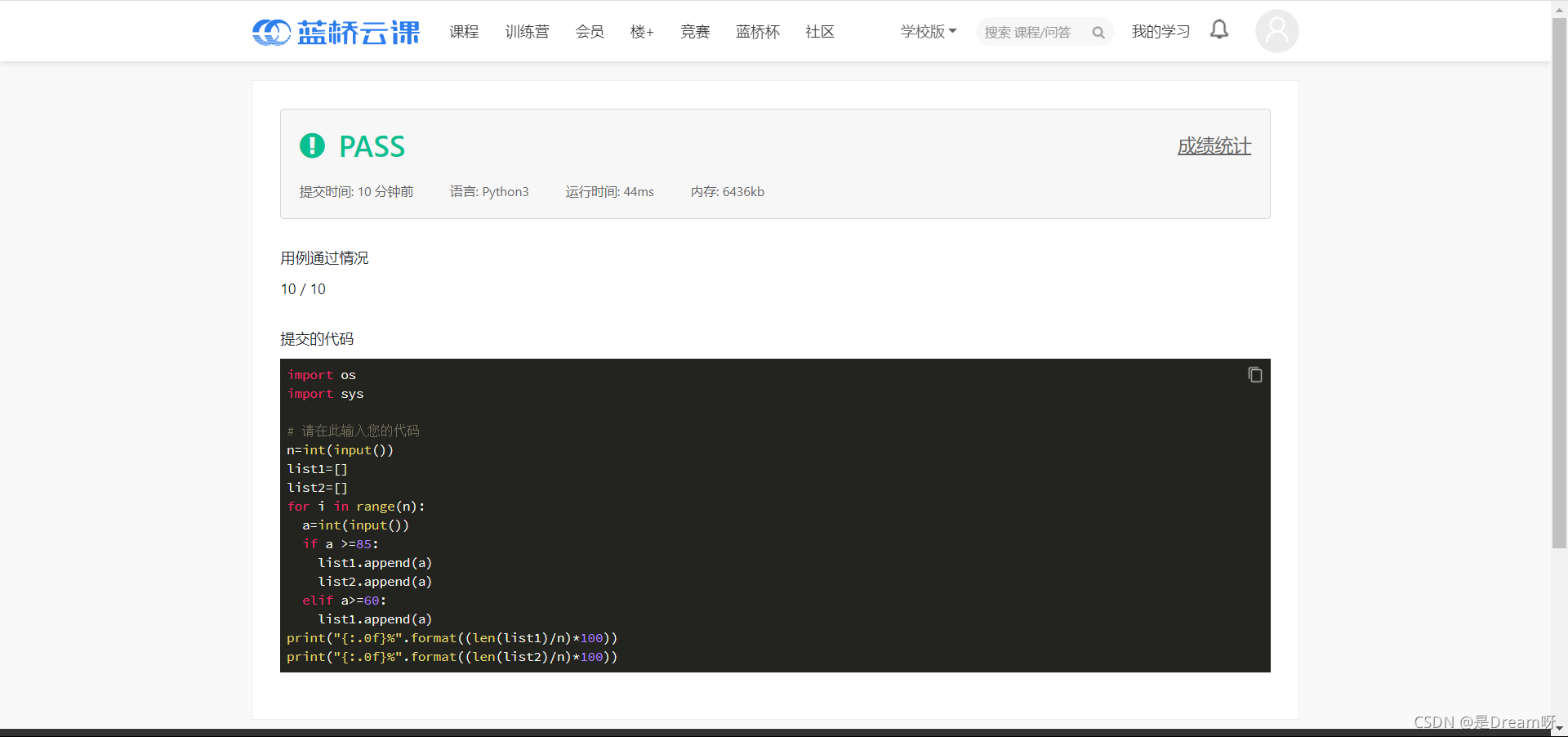1568x737 pixels.
Task: Open the 会员 menu
Action: click(x=590, y=32)
